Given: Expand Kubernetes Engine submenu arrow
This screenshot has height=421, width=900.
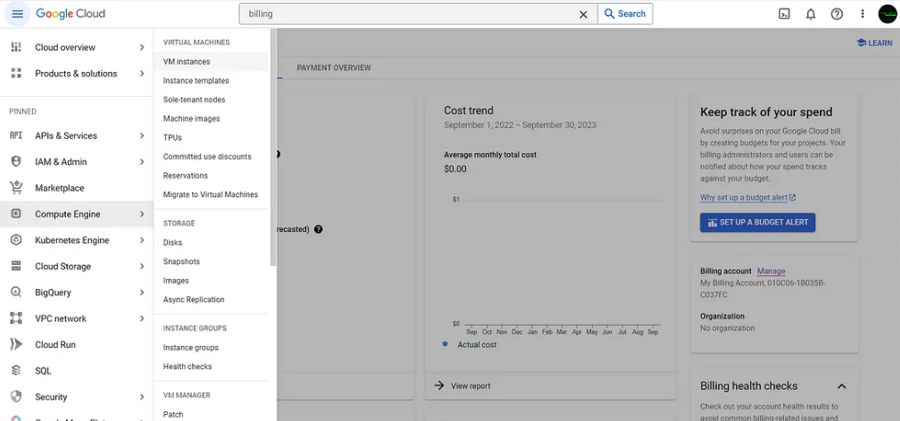Looking at the screenshot, I should tap(142, 240).
